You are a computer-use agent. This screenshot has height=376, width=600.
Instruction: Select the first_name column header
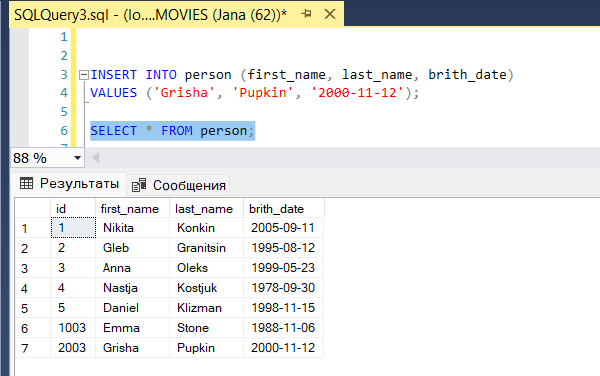tap(132, 209)
